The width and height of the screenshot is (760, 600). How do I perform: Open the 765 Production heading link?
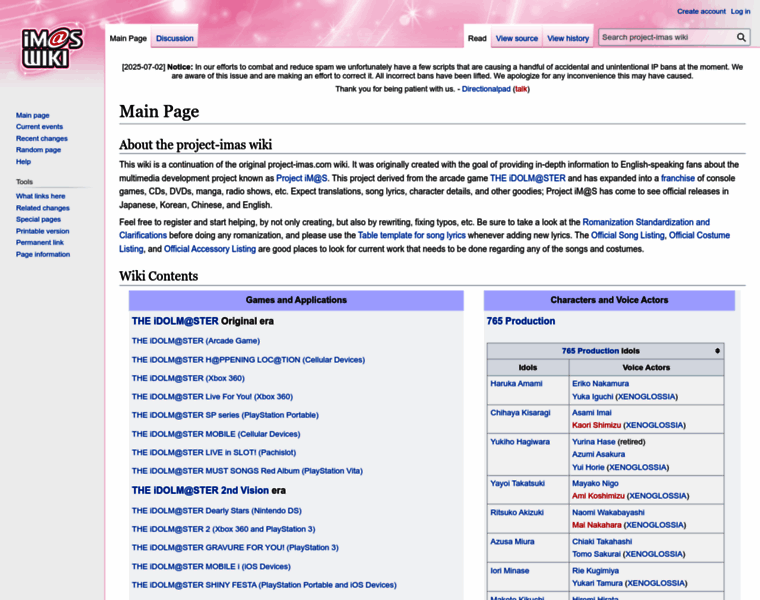[521, 321]
